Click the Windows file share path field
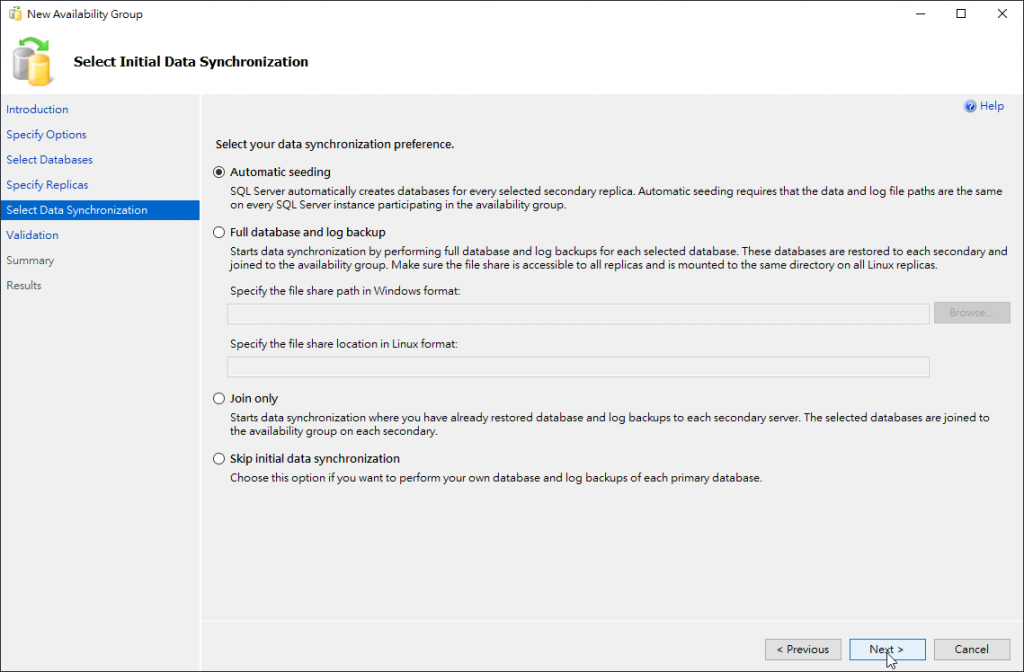 578,314
